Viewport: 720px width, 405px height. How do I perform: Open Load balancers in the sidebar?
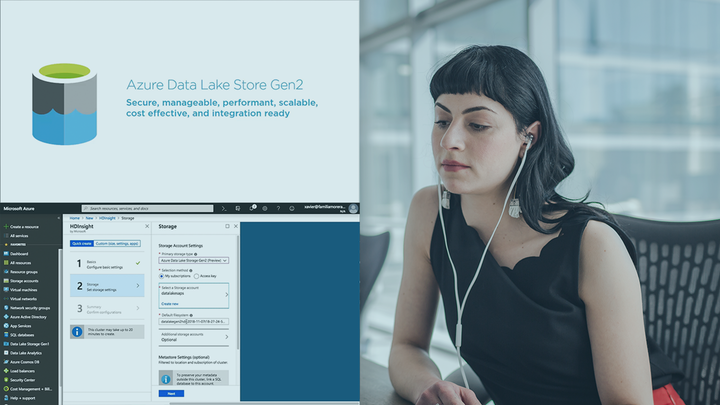pos(19,371)
